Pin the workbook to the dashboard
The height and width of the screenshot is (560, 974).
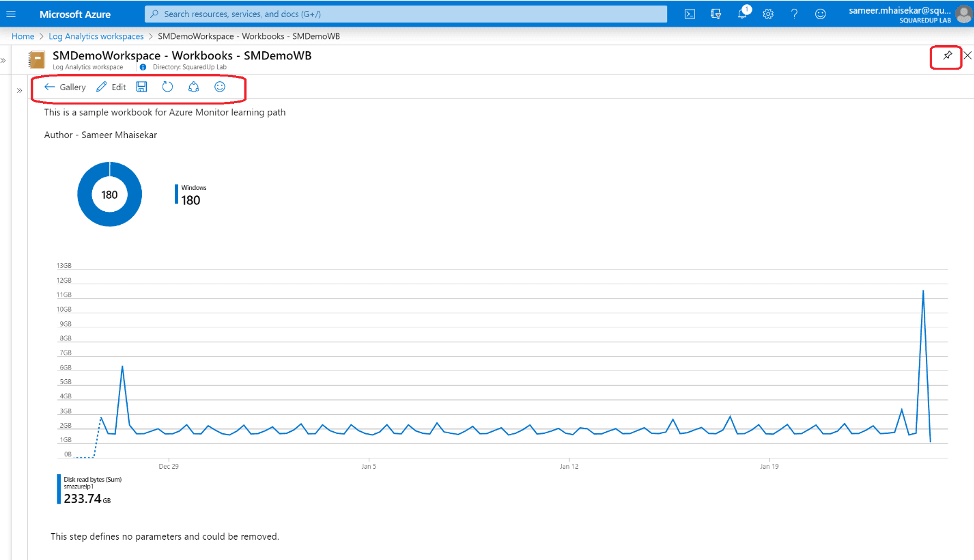[947, 55]
